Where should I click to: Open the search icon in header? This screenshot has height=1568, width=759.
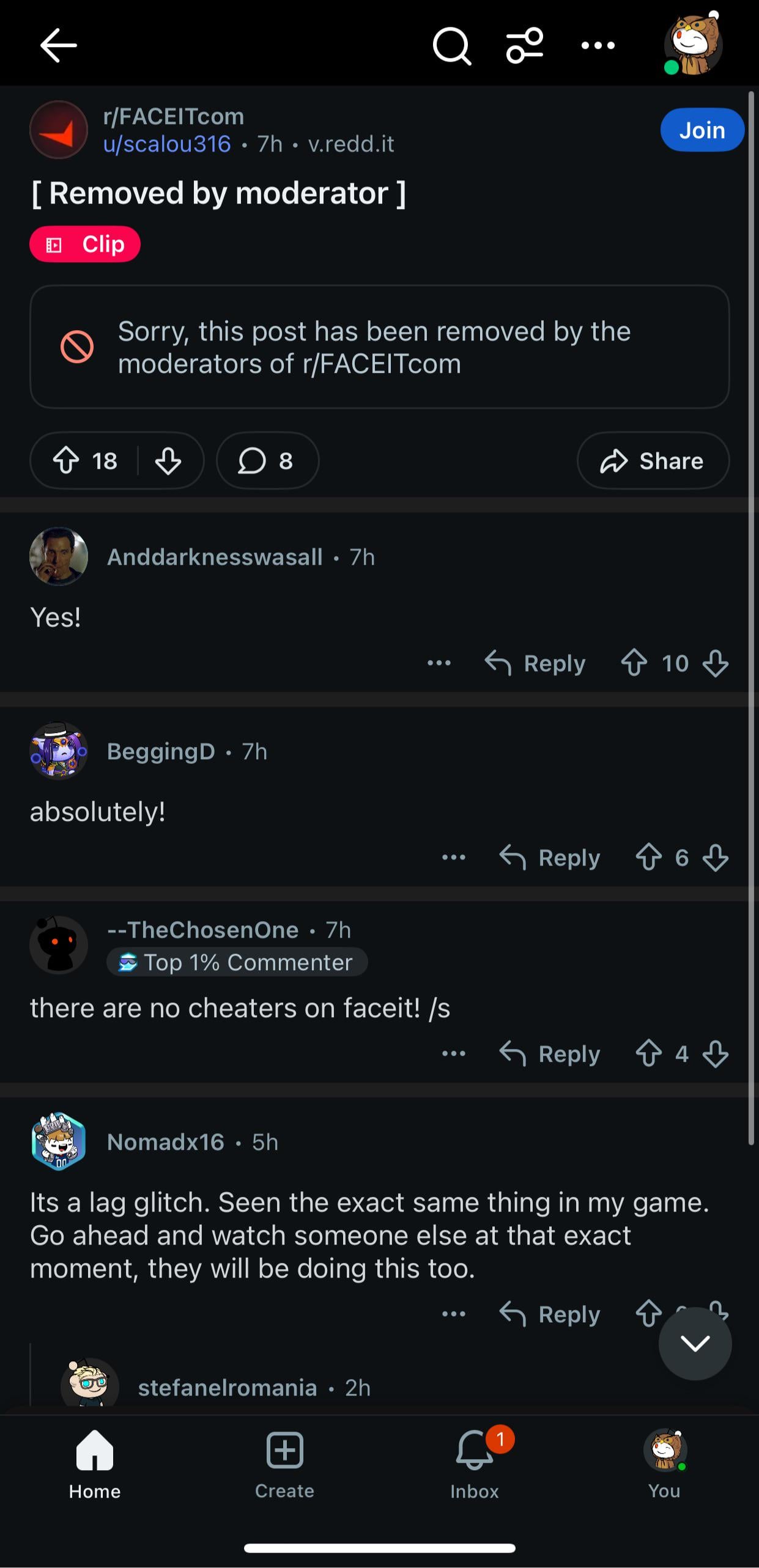click(x=451, y=45)
